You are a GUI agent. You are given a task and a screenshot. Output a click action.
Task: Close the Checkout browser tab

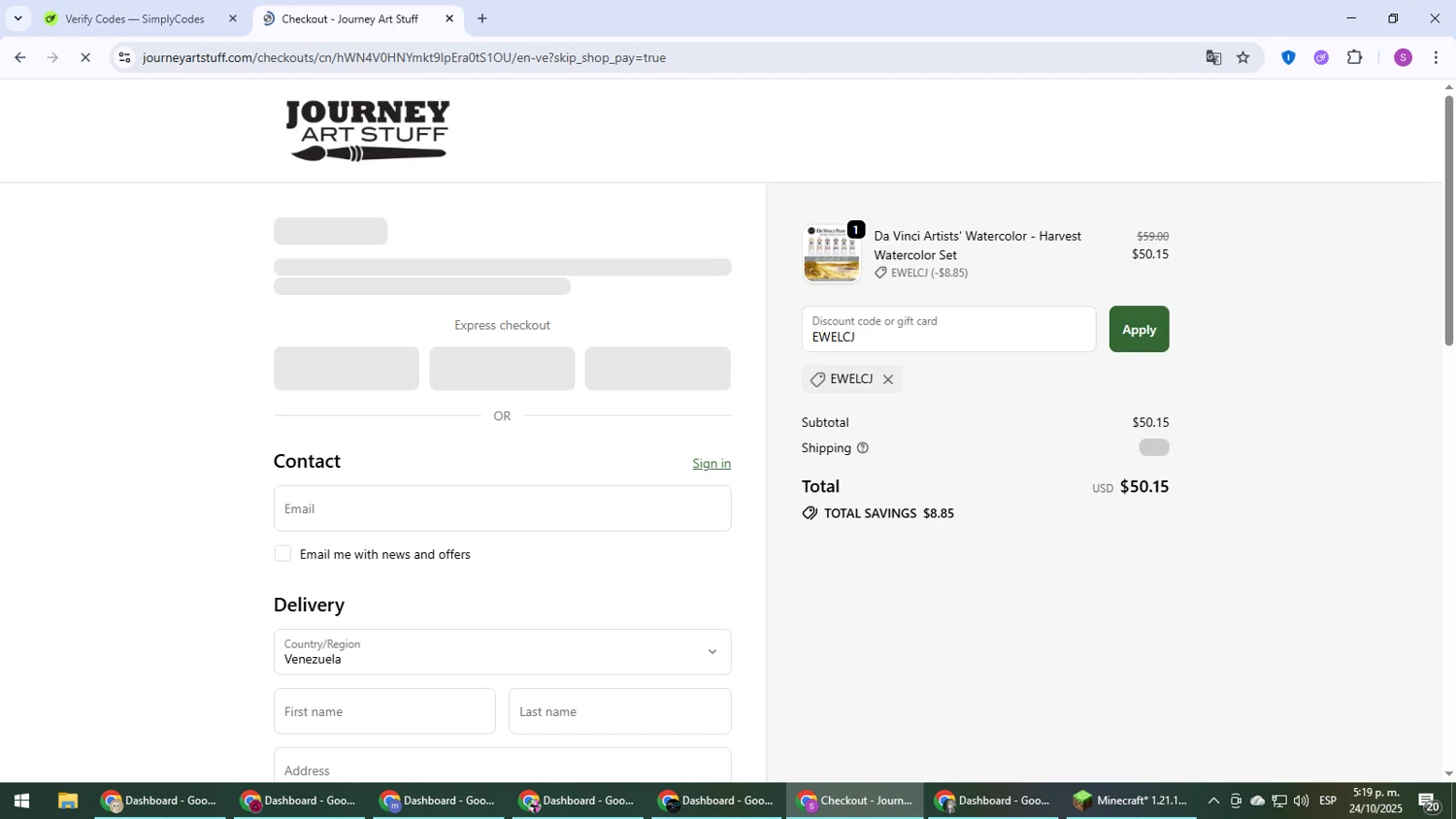point(449,18)
